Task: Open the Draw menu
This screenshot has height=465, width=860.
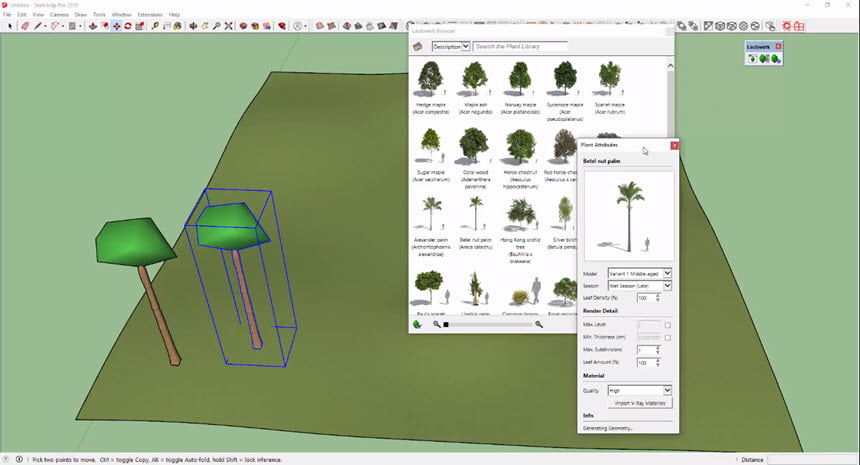Action: click(x=81, y=14)
